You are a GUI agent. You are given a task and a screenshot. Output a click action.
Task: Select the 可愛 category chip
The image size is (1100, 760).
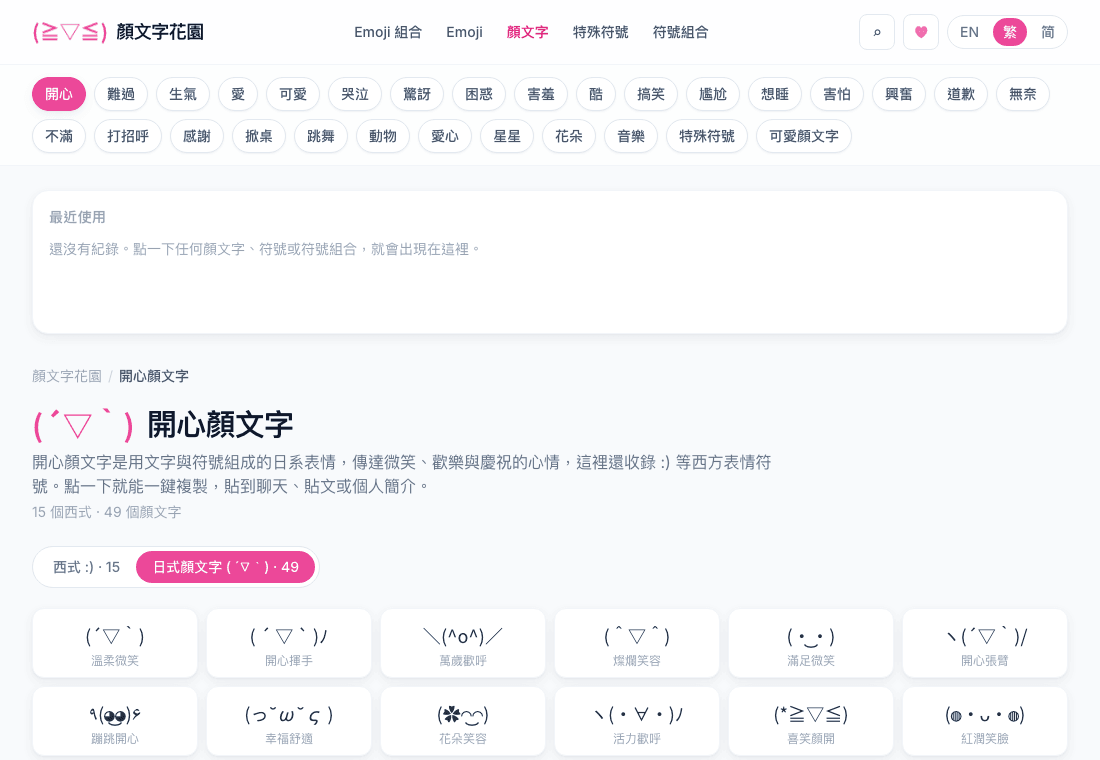tap(293, 94)
